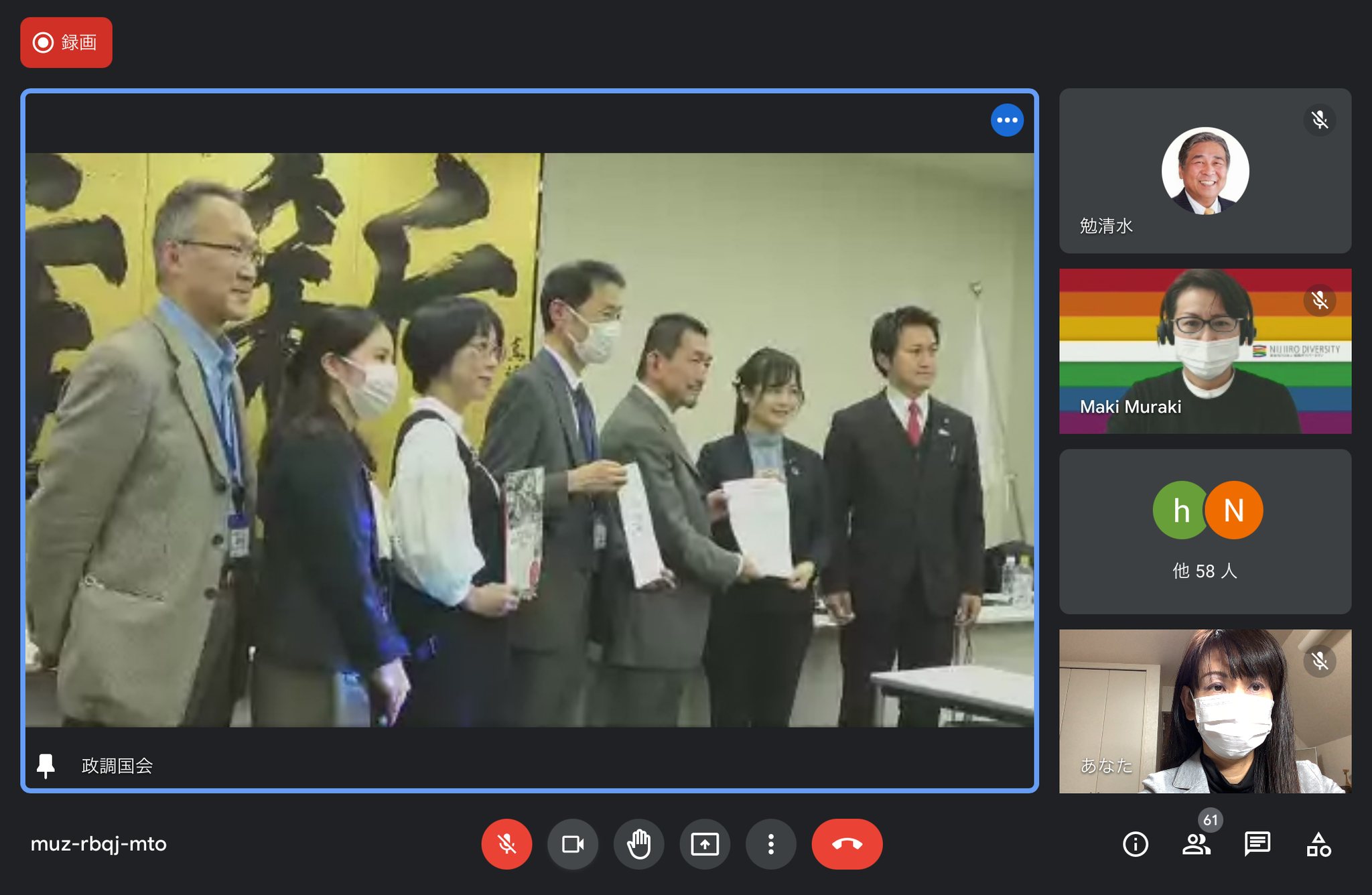Image resolution: width=1372 pixels, height=895 pixels.
Task: Leave the call with red hang-up button
Action: pyautogui.click(x=847, y=844)
